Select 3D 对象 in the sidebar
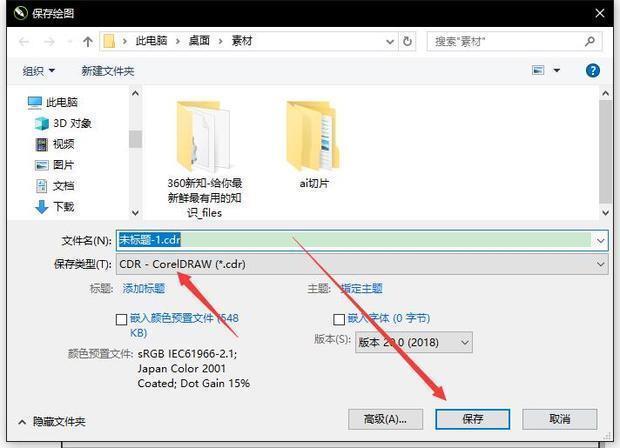620x448 pixels. [70, 123]
